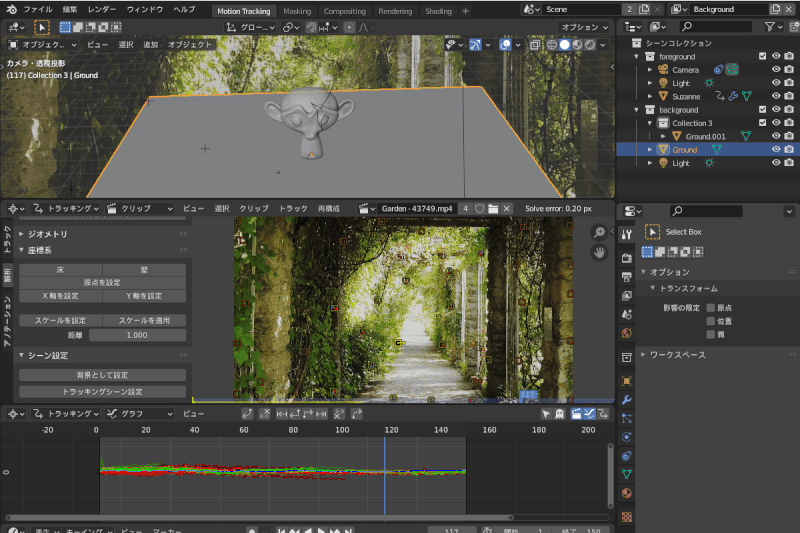Viewport: 800px width, 533px height.
Task: Click the camera data icon next to Camera
Action: (732, 69)
